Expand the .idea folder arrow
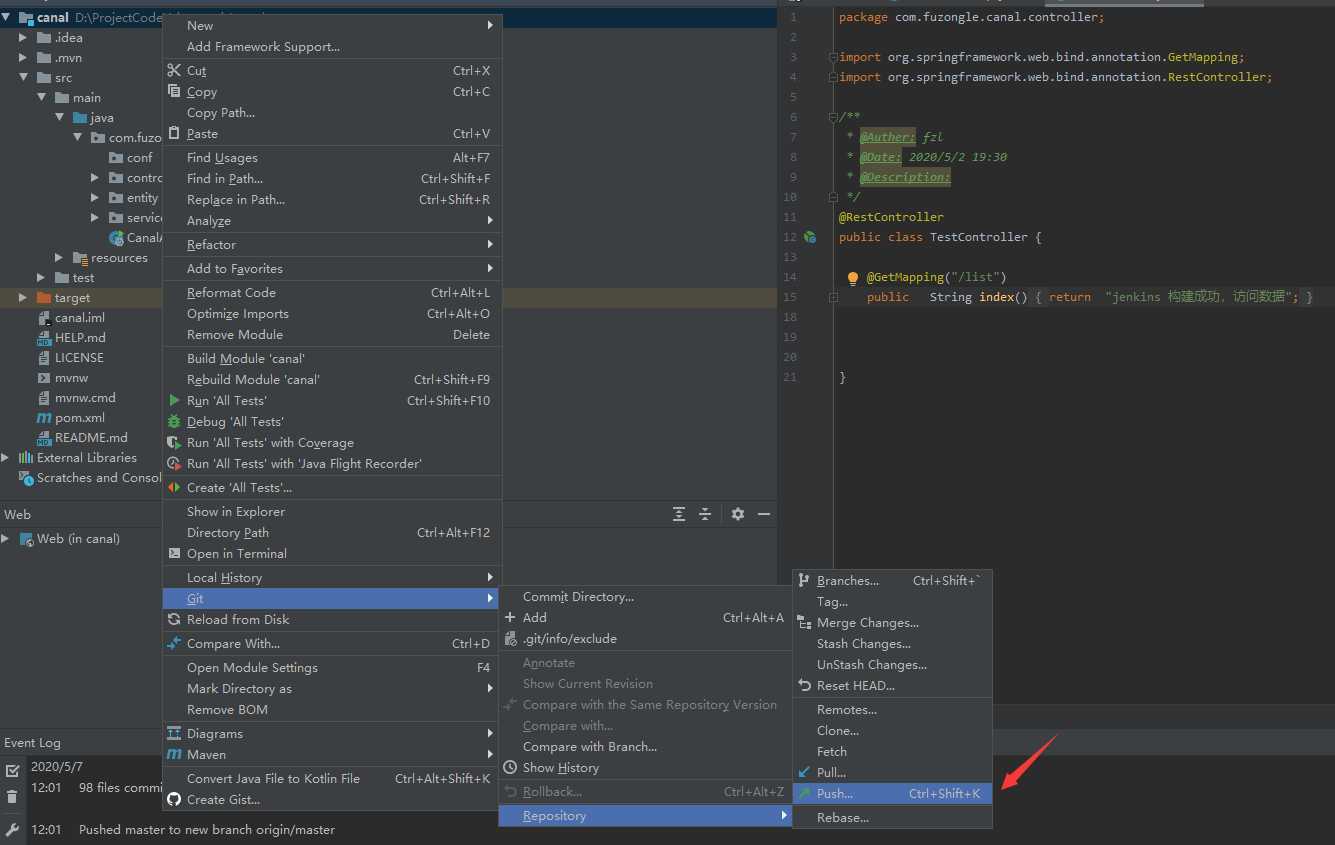The image size is (1335, 845). pyautogui.click(x=23, y=37)
